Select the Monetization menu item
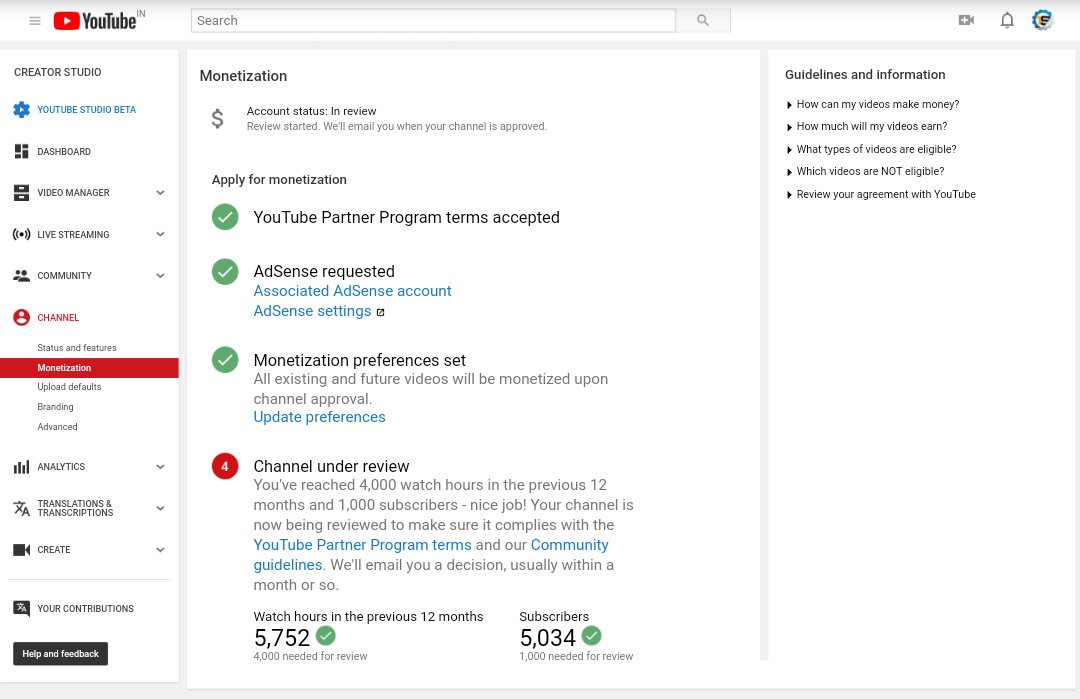1080x699 pixels. (90, 368)
